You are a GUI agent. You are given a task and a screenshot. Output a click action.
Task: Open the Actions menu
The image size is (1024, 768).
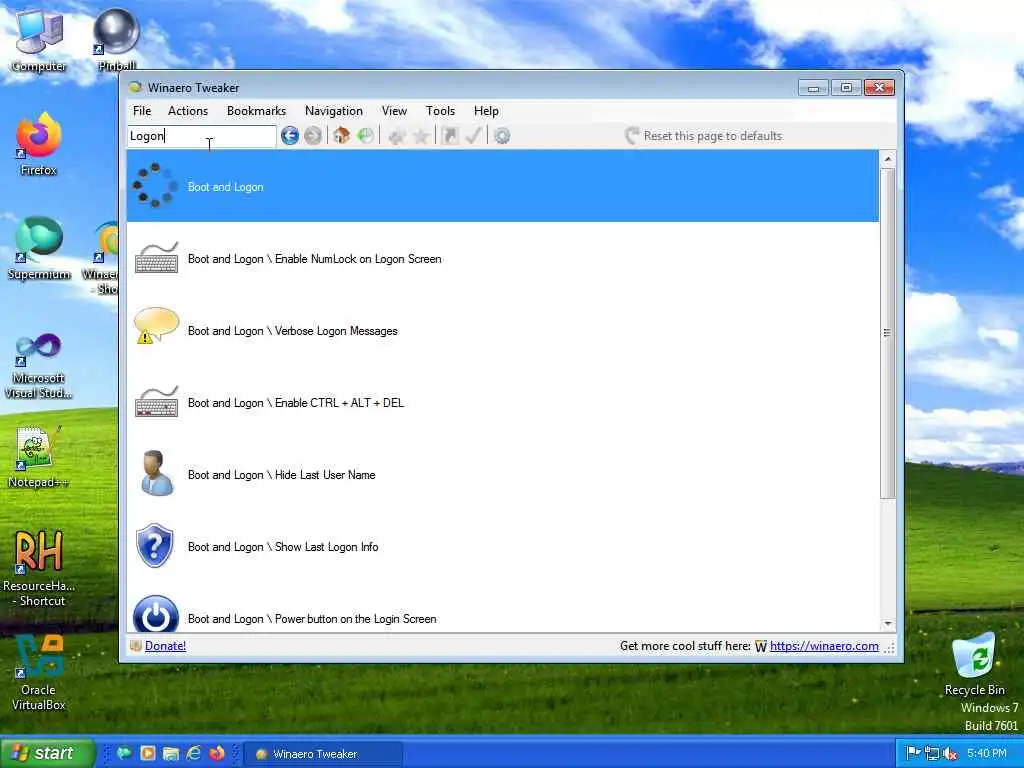[x=188, y=111]
